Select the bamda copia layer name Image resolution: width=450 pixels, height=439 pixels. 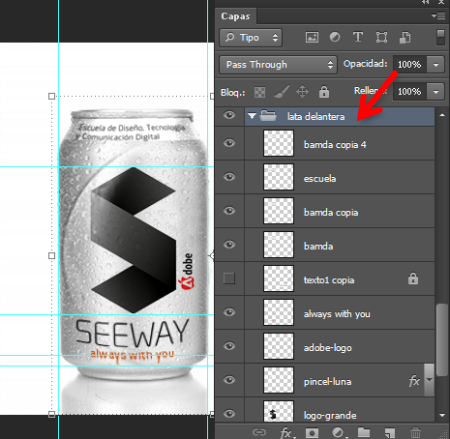click(x=331, y=213)
